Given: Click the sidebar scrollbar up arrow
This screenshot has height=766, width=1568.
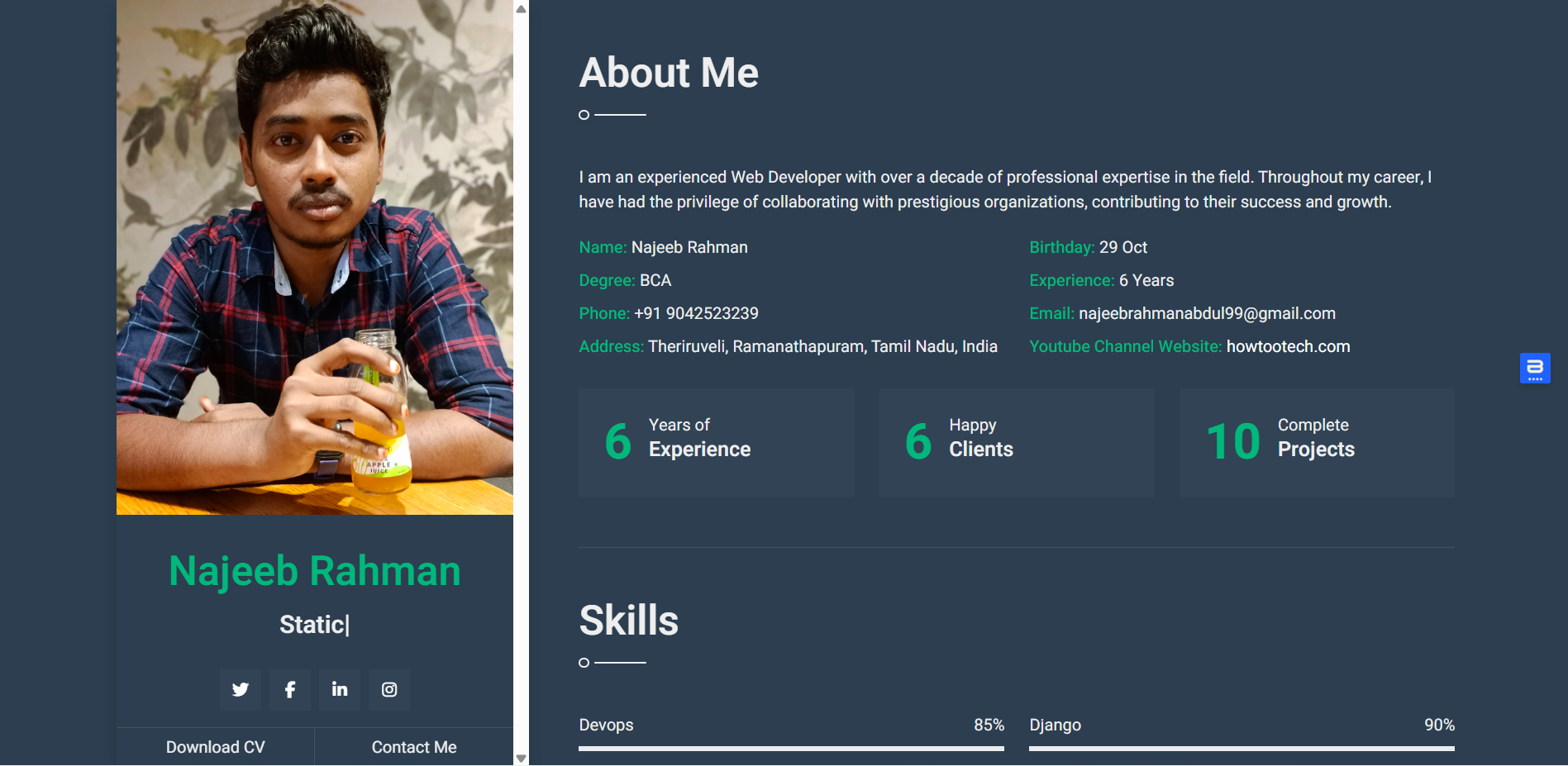Looking at the screenshot, I should pos(521,9).
